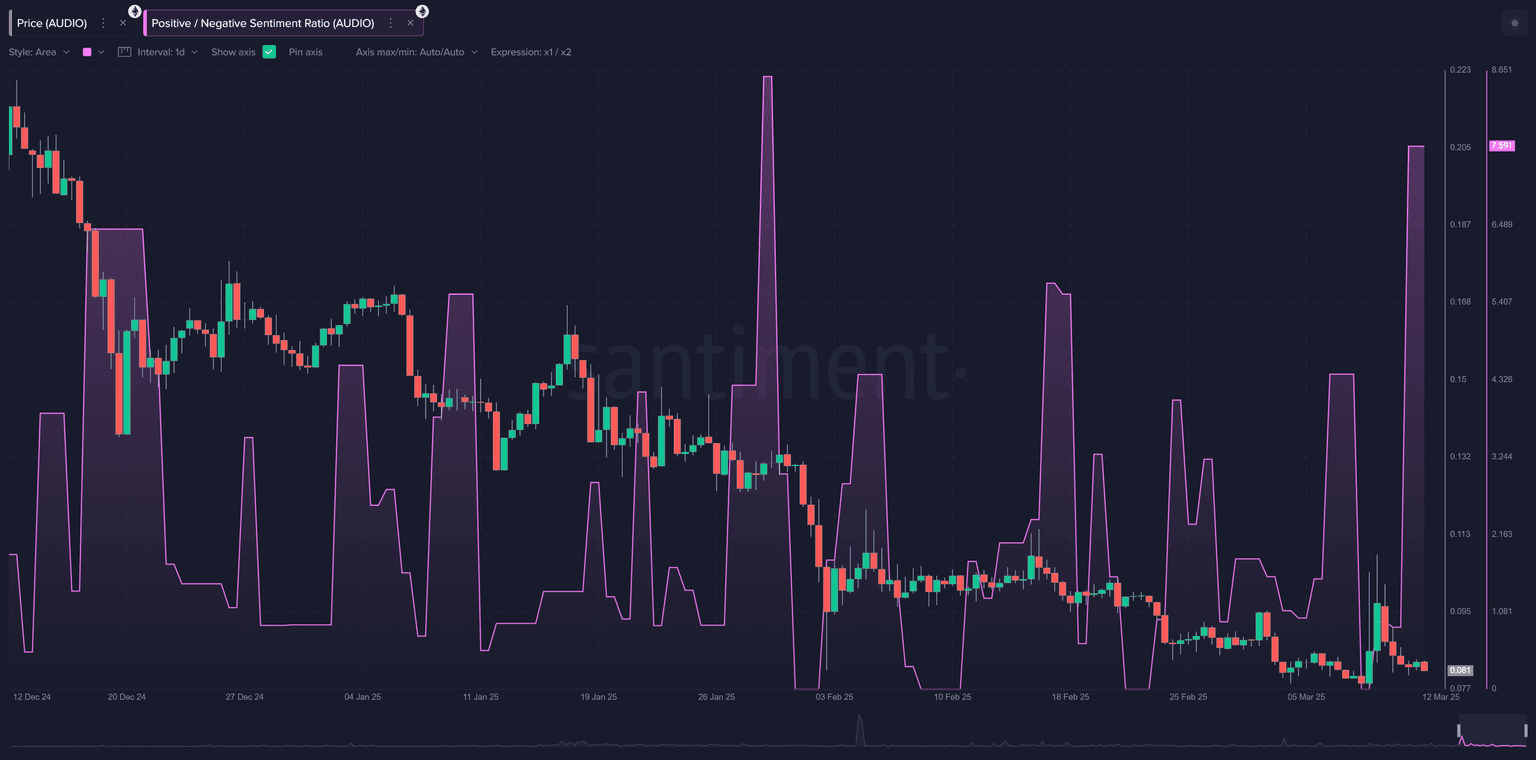Viewport: 1536px width, 760px height.
Task: Open Axis max/min Auto/Auto dropdown
Action: [x=416, y=52]
